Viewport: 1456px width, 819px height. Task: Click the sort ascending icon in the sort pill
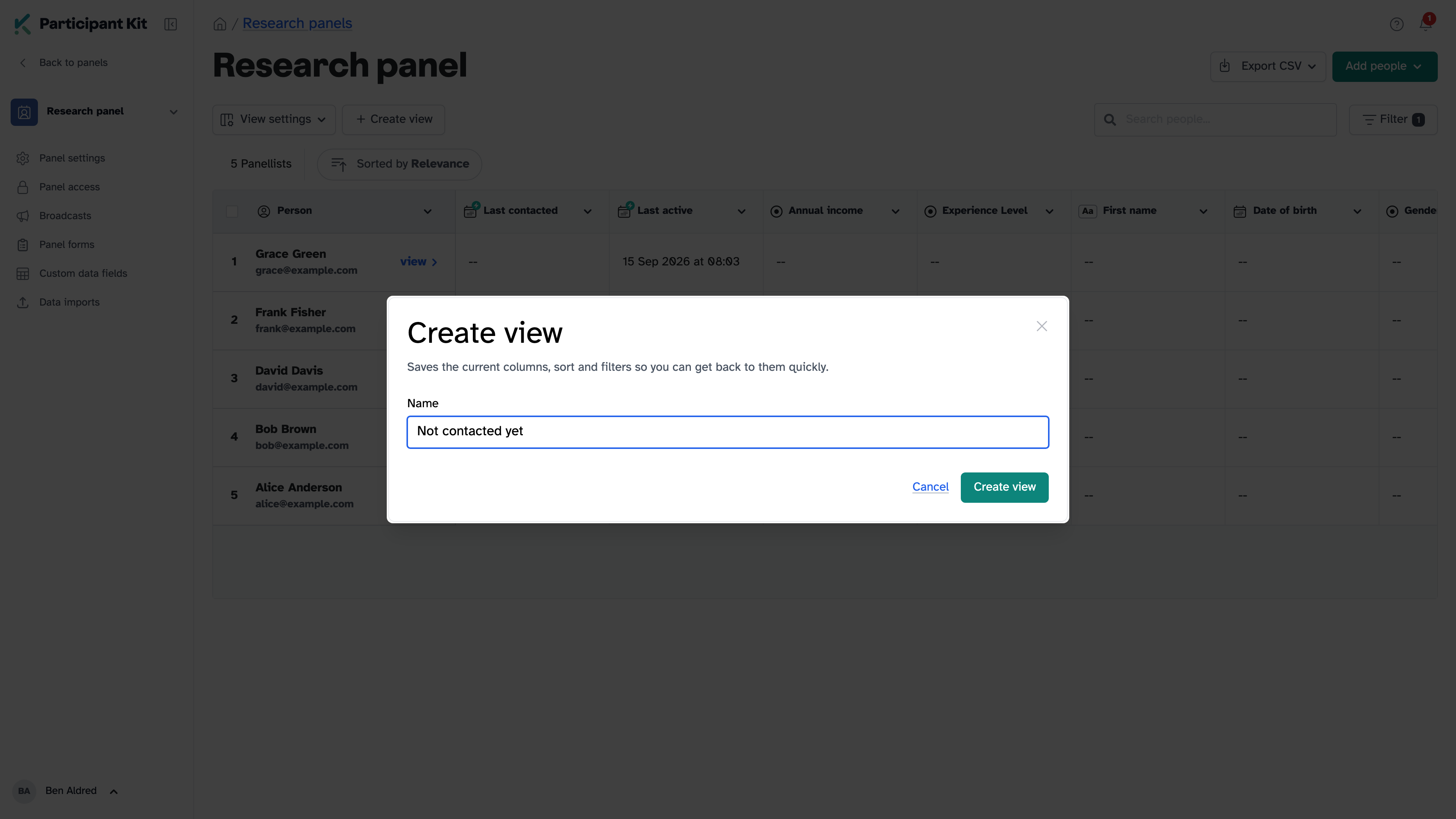339,165
